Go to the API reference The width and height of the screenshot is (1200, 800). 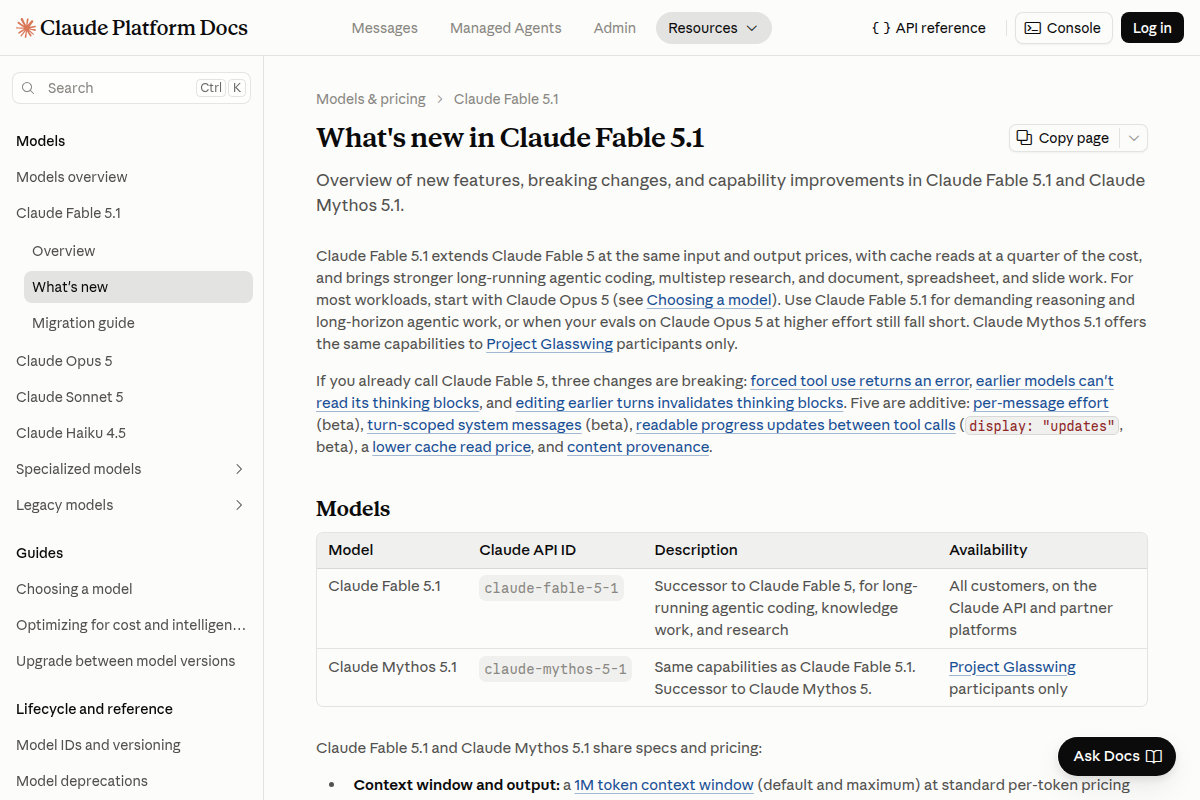(x=929, y=28)
